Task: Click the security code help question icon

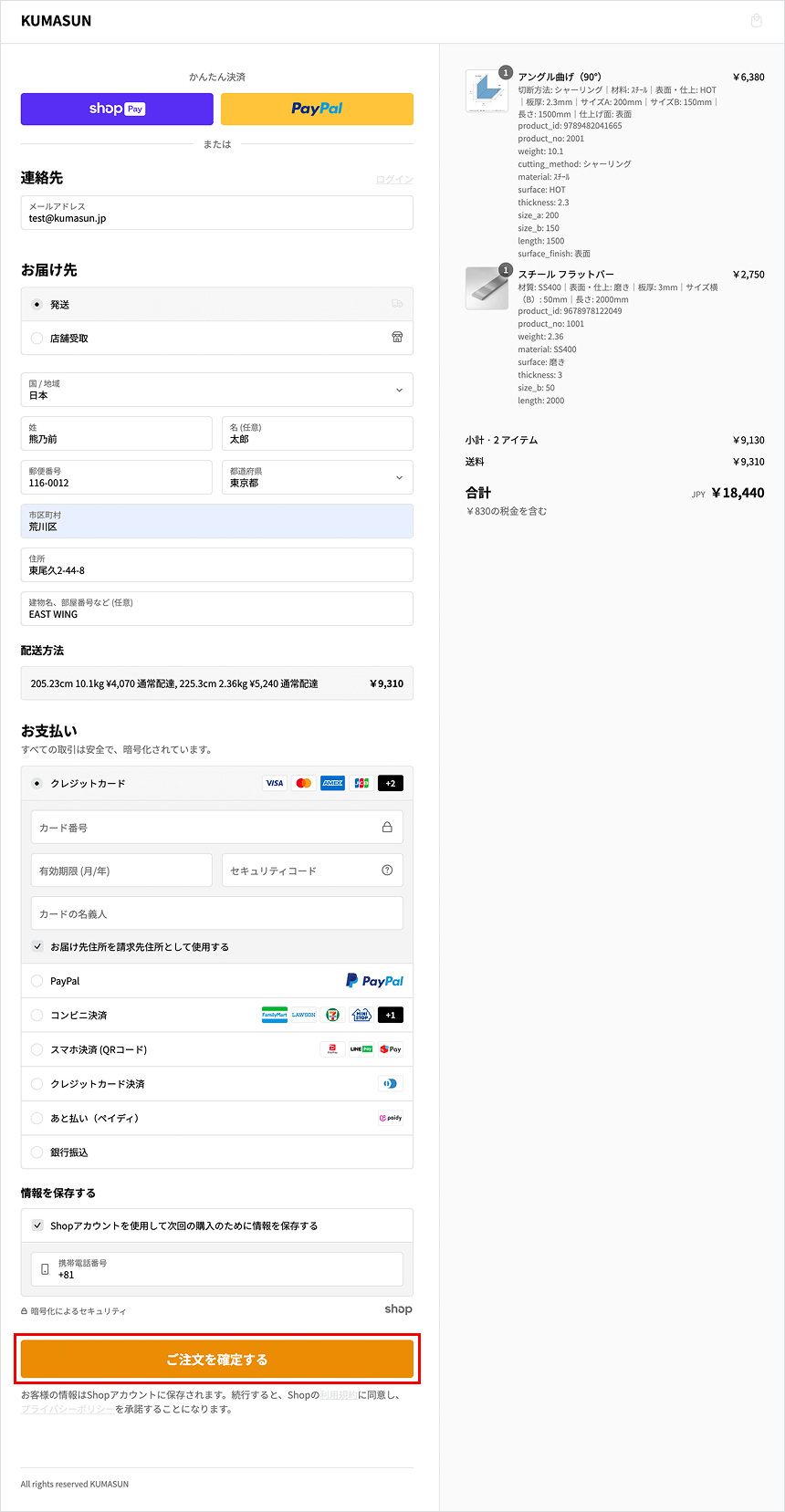Action: tap(387, 871)
